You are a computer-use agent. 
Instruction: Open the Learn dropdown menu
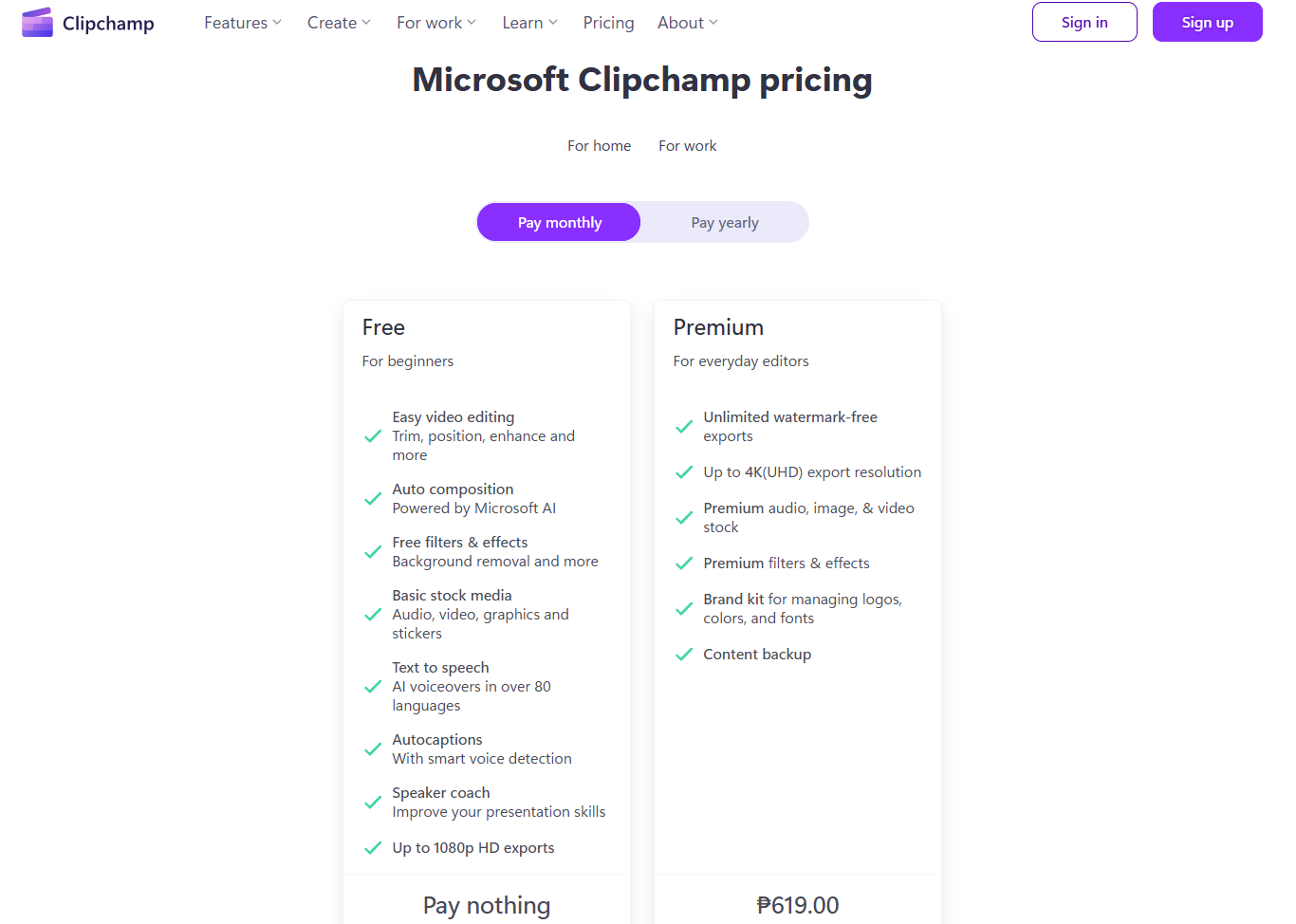click(530, 23)
